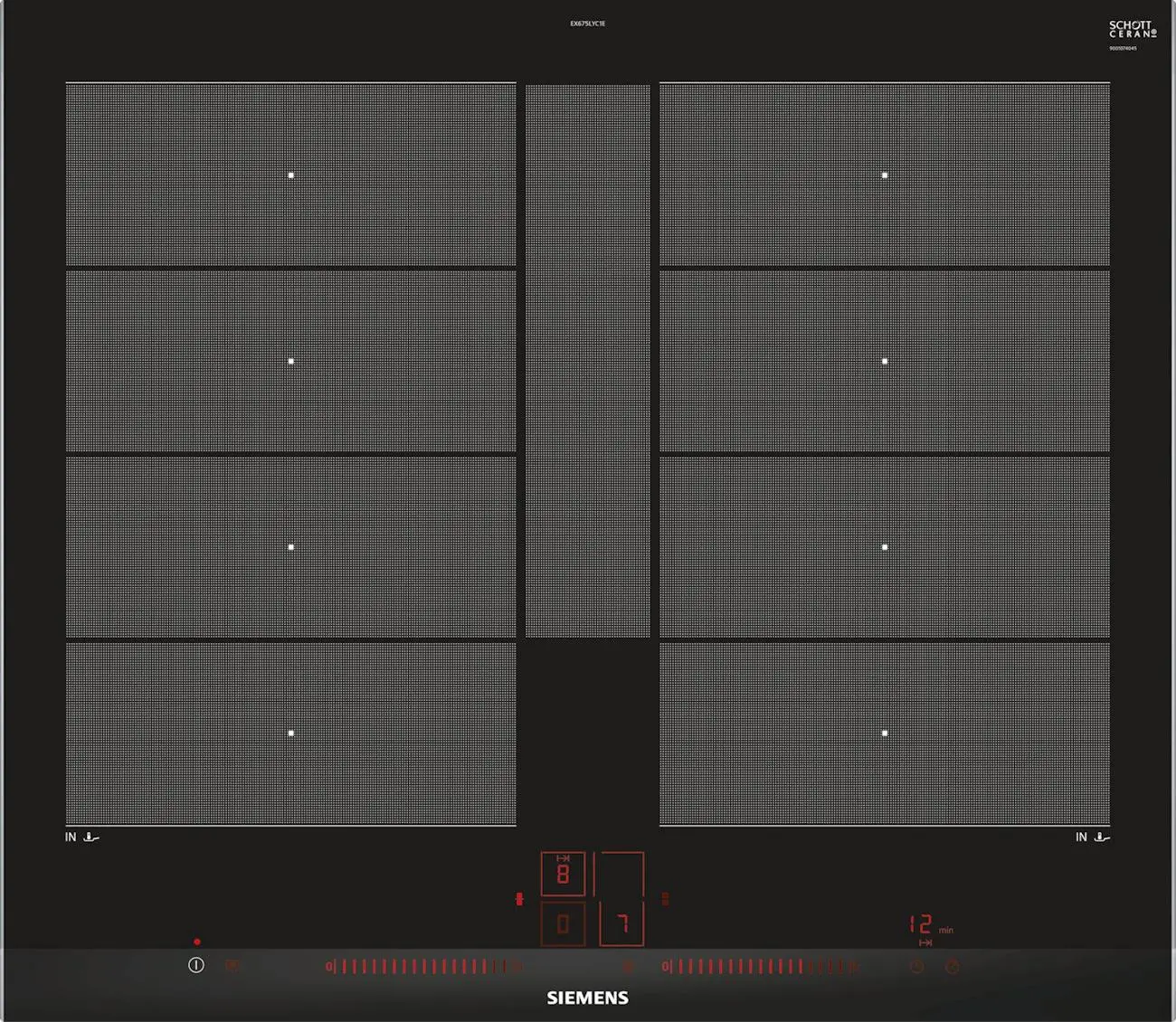The height and width of the screenshot is (1022, 1176).
Task: Tap the dim red icon beside power button
Action: [232, 966]
